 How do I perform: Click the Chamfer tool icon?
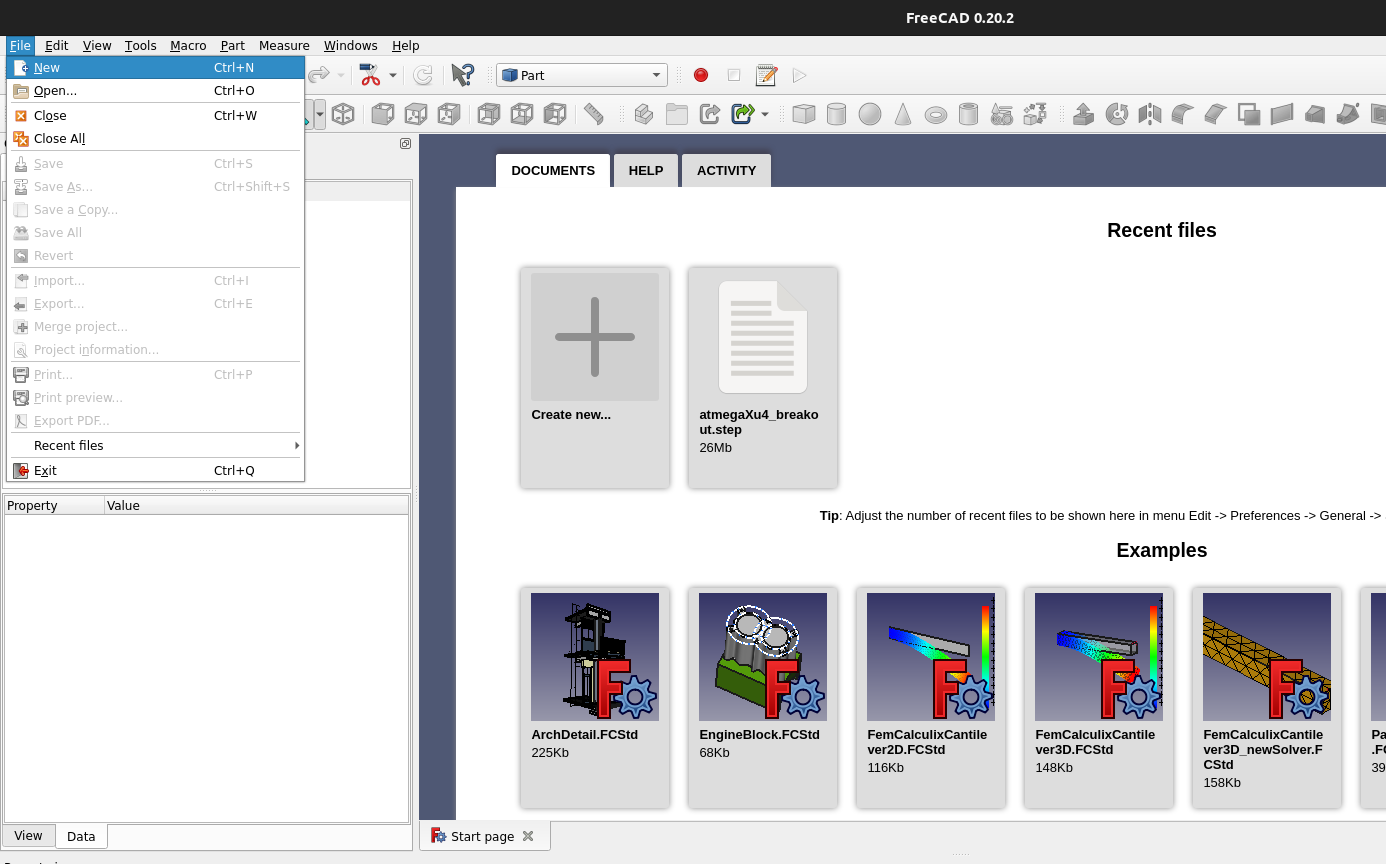[x=1216, y=114]
